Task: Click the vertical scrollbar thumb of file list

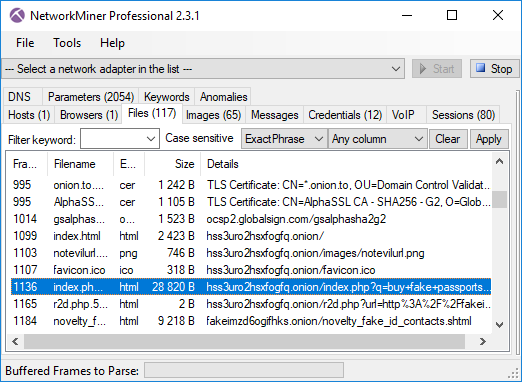Action: pyautogui.click(x=499, y=199)
